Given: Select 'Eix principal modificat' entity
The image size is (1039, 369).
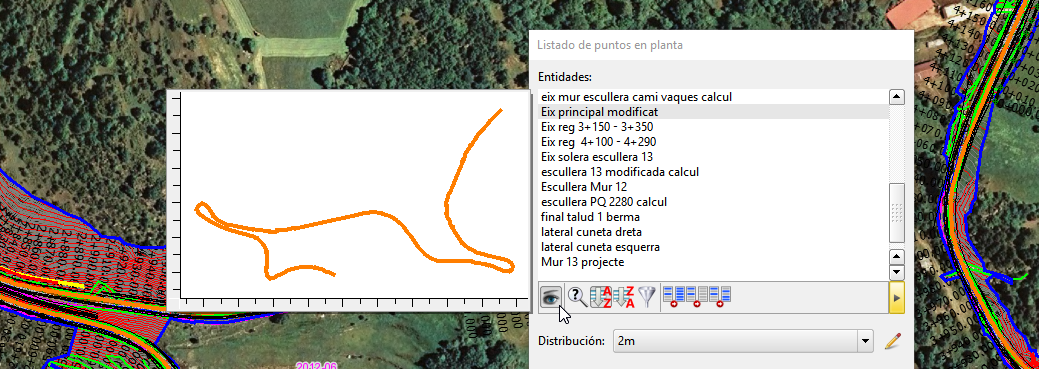Looking at the screenshot, I should click(x=713, y=112).
